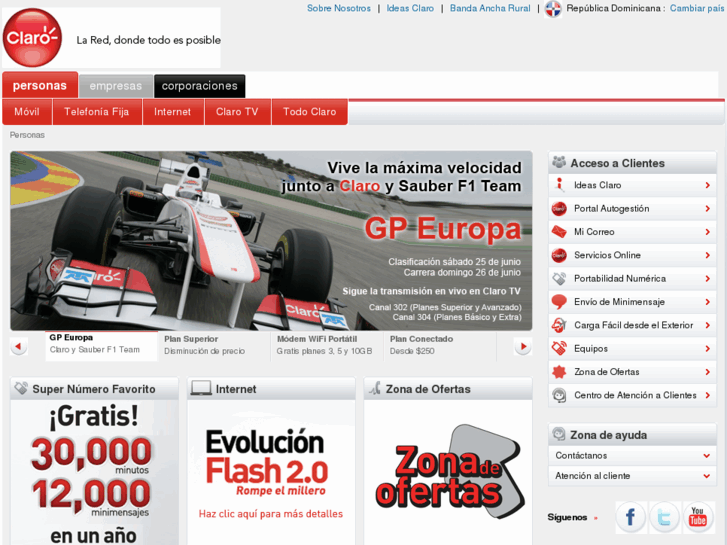Click the Zona de ayuda header icon
The height and width of the screenshot is (545, 727).
pos(559,434)
